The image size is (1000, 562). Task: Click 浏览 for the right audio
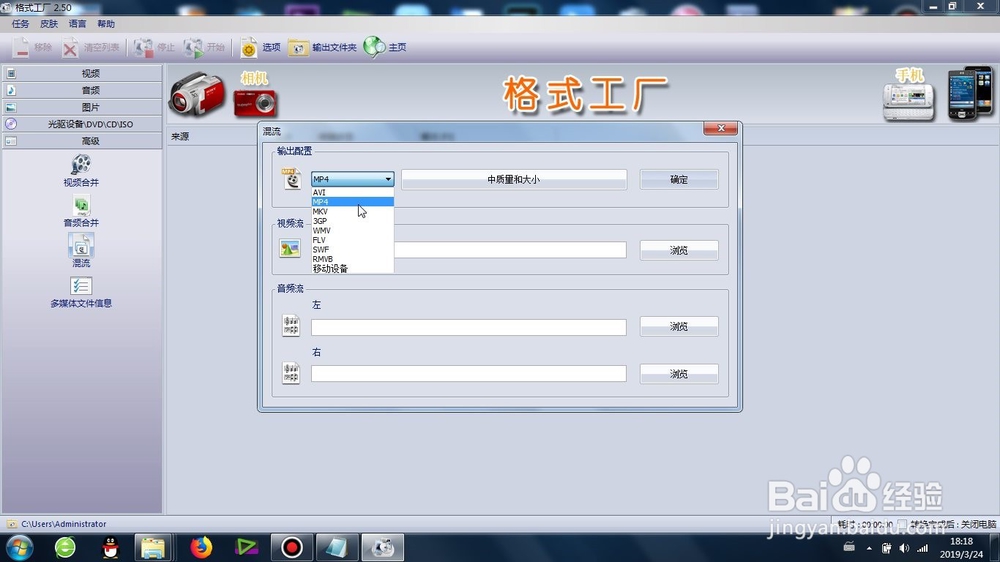[x=679, y=374]
